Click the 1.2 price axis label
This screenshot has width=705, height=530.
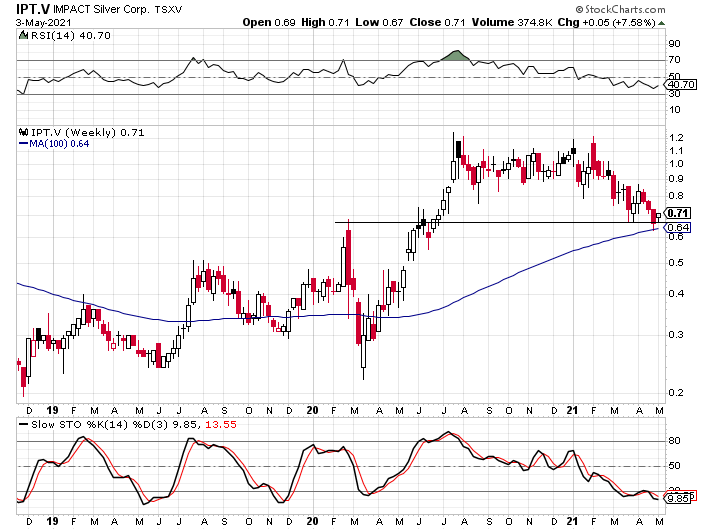click(x=676, y=138)
